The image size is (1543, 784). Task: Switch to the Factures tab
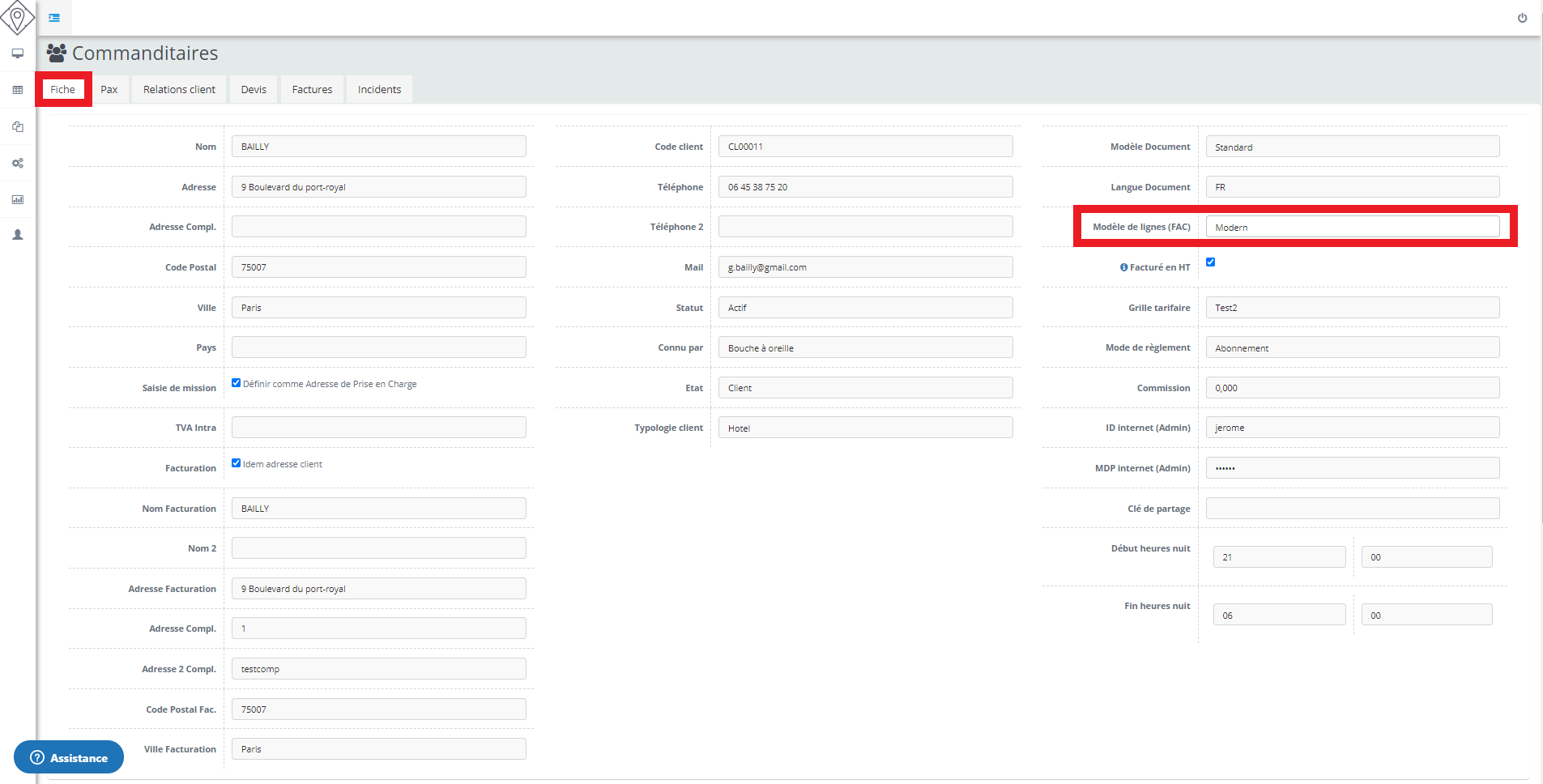coord(312,90)
